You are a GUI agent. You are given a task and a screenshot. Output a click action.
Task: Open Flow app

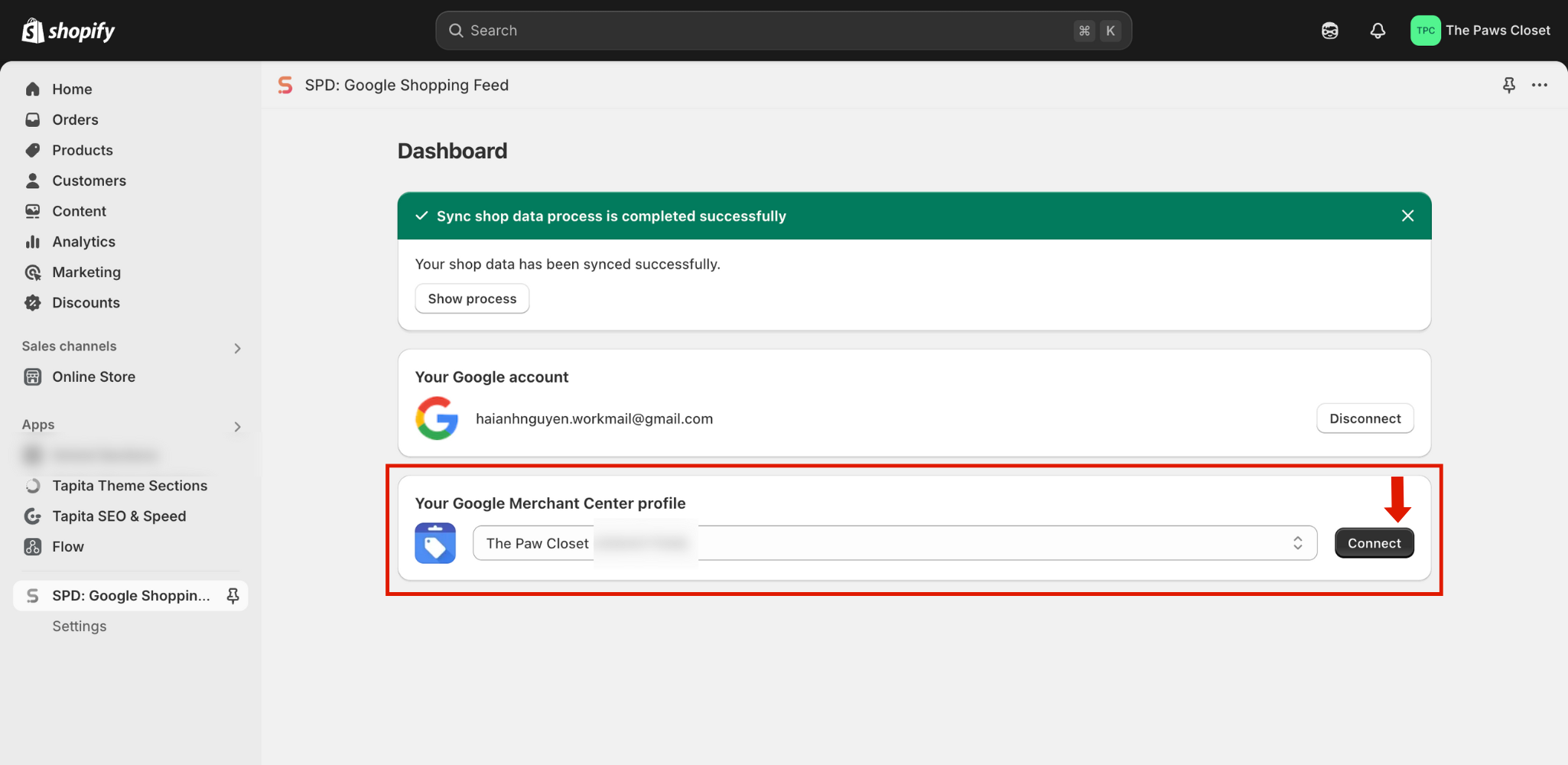[x=68, y=547]
